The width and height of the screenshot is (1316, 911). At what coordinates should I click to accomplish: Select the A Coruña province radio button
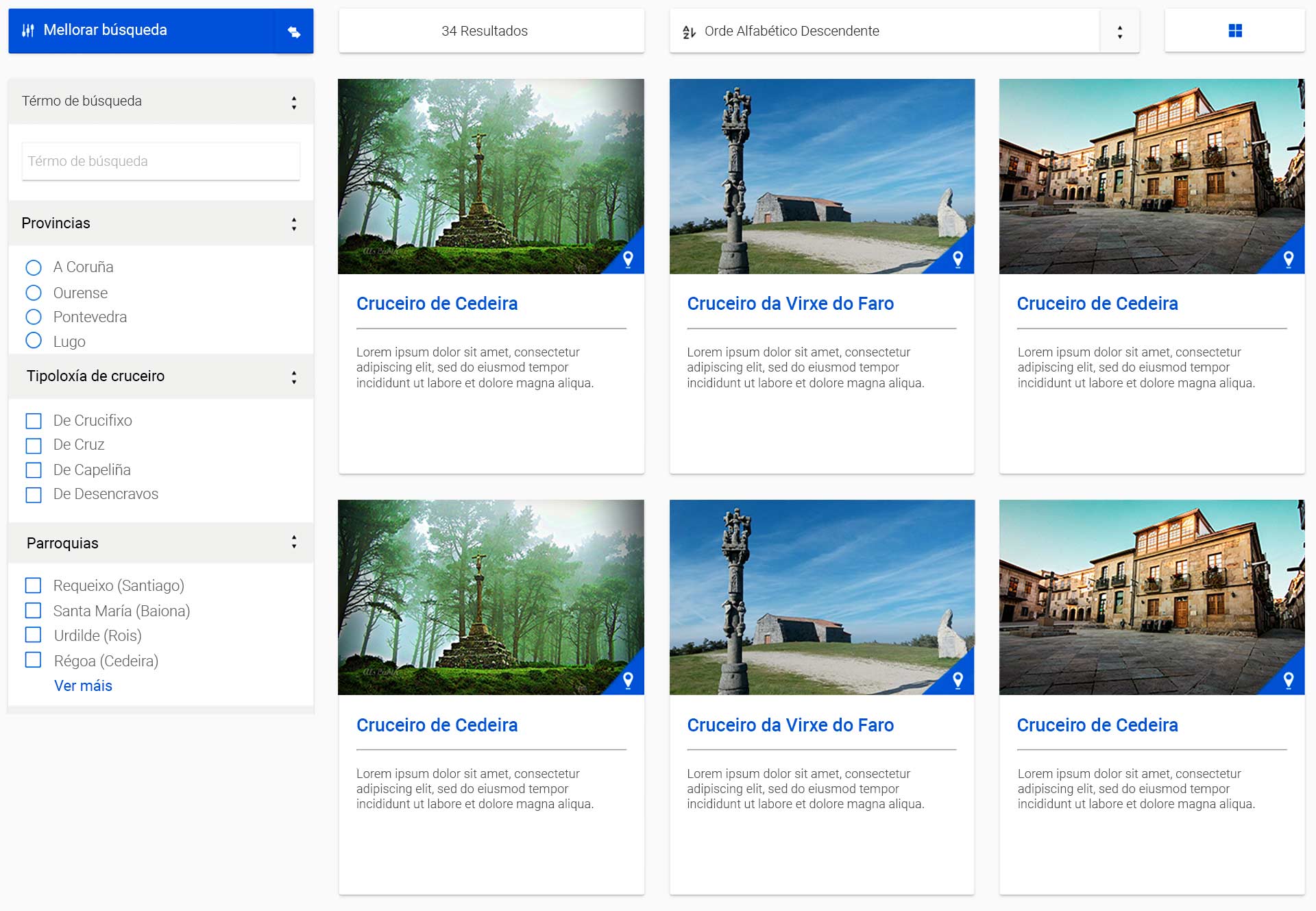pyautogui.click(x=34, y=267)
